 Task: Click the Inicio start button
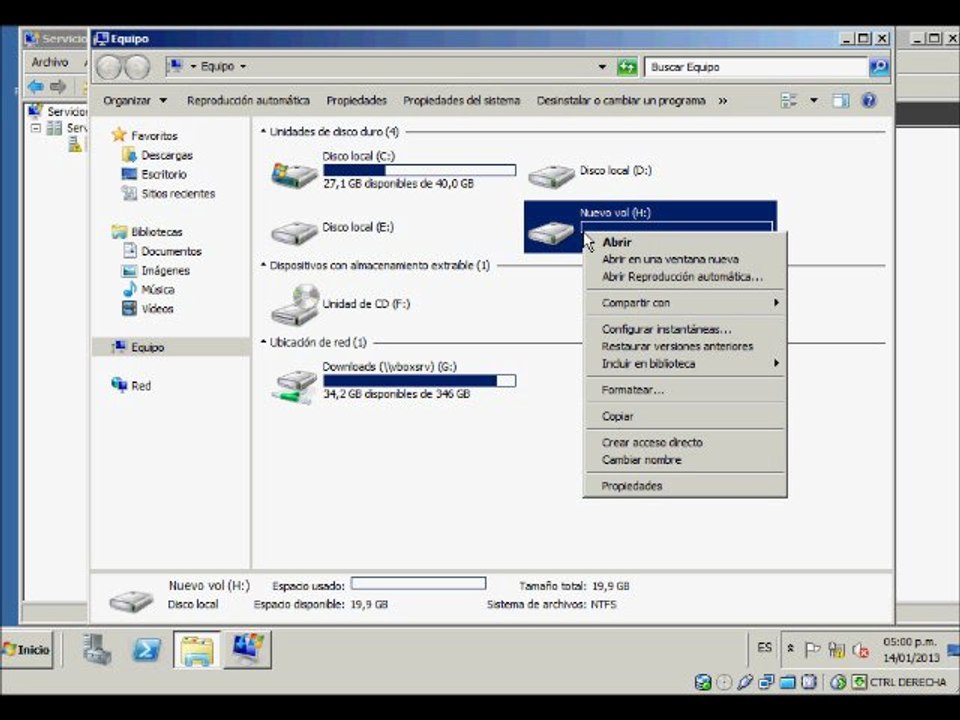tap(26, 650)
